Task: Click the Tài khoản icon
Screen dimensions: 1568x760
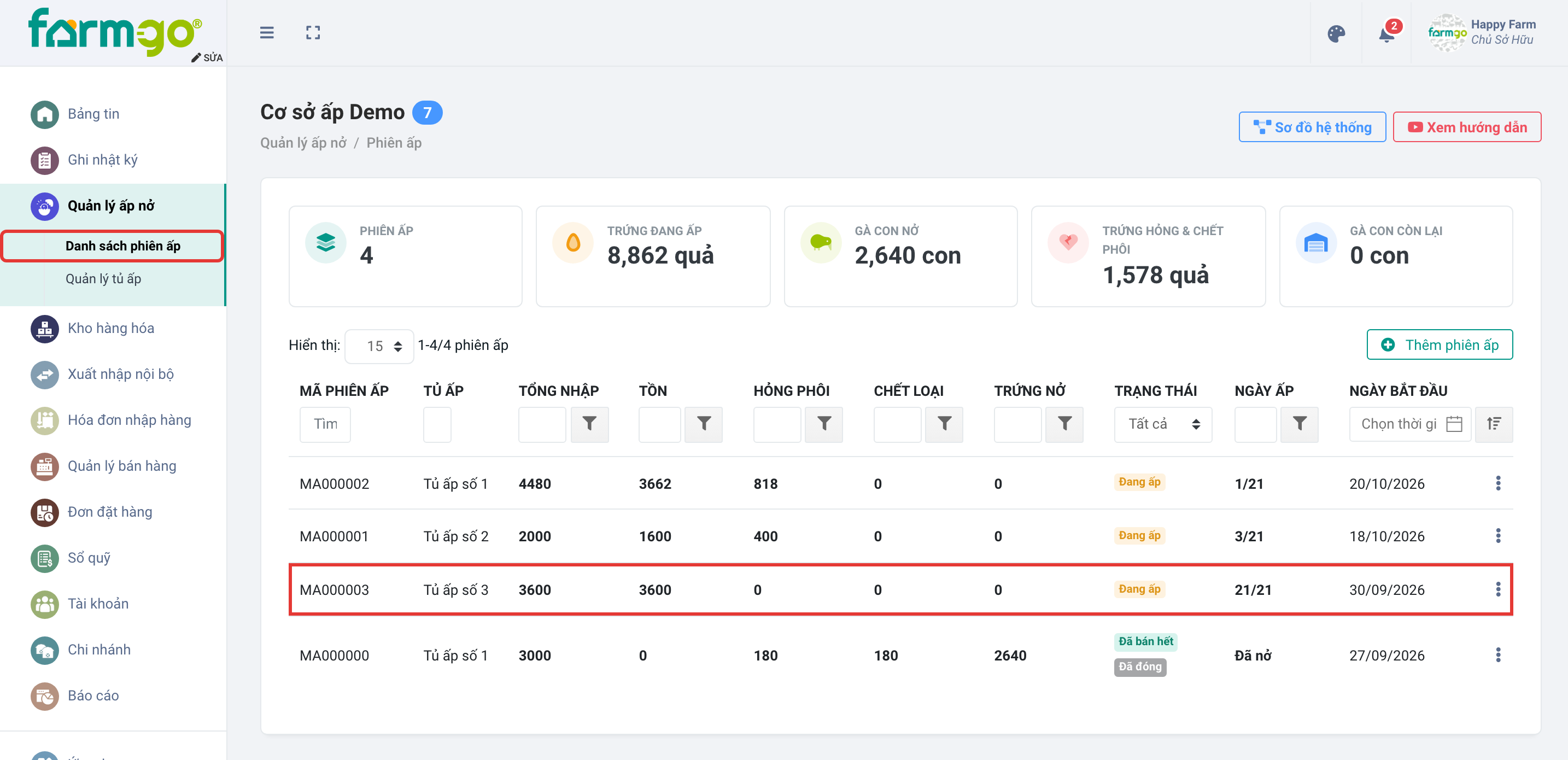Action: (x=44, y=604)
